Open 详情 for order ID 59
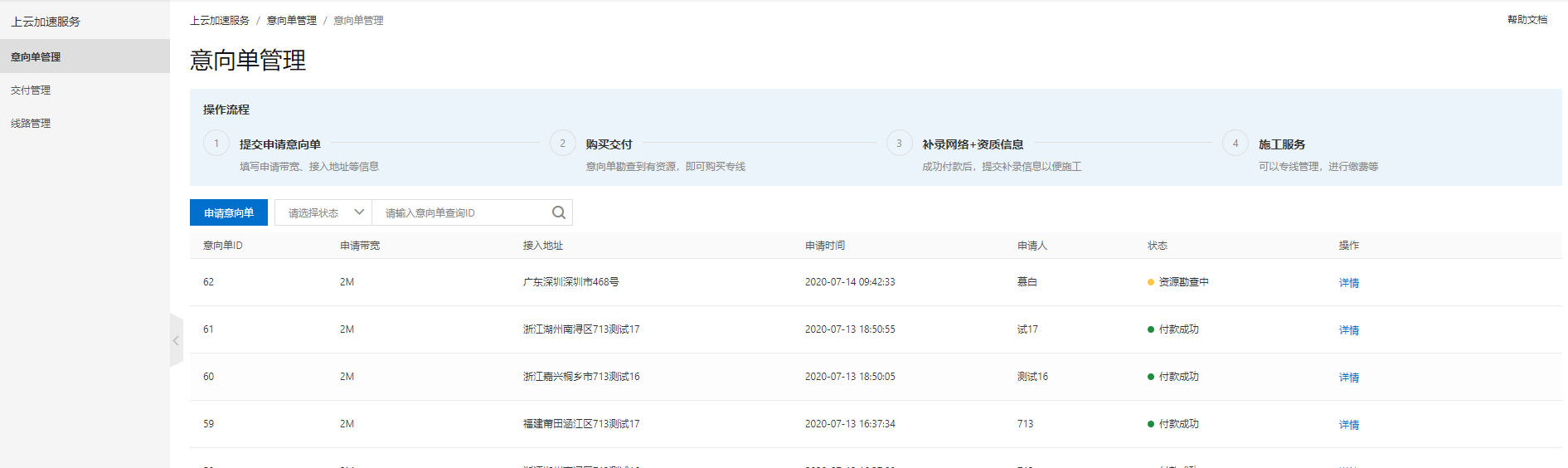 click(x=1349, y=424)
